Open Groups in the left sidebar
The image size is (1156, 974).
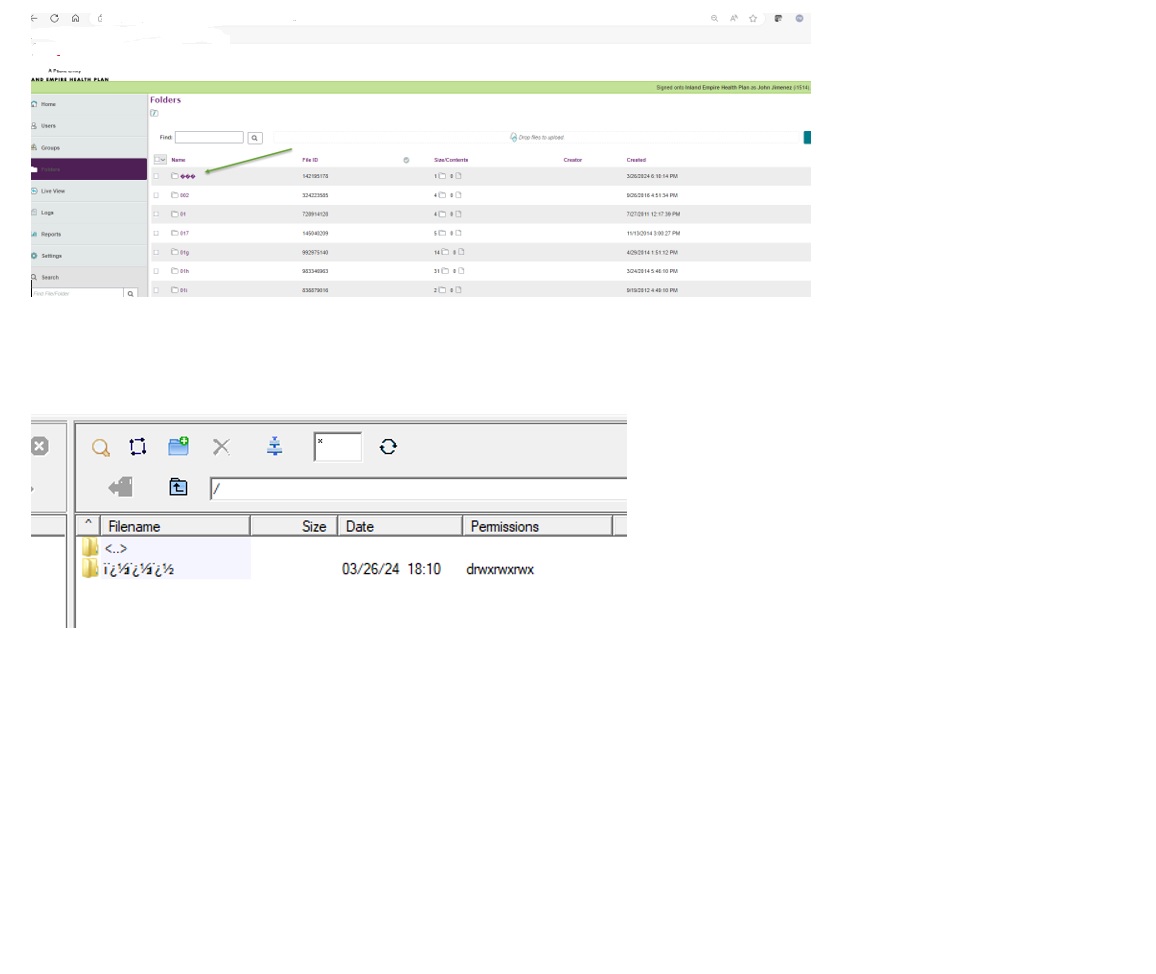88,147
